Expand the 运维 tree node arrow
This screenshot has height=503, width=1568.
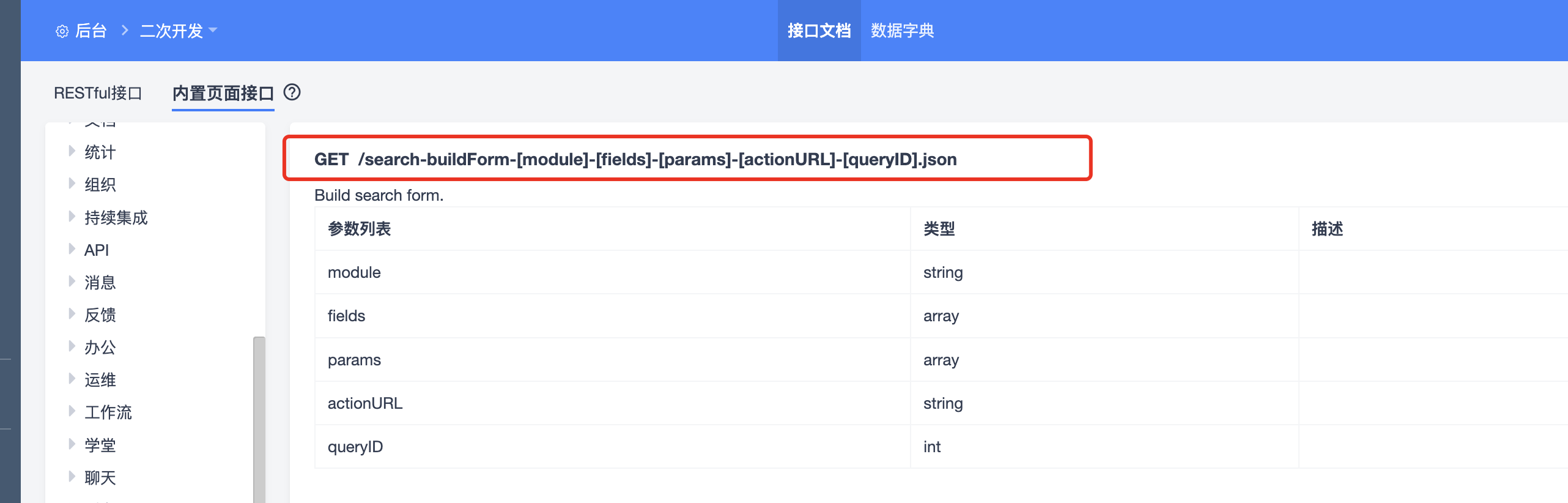72,378
